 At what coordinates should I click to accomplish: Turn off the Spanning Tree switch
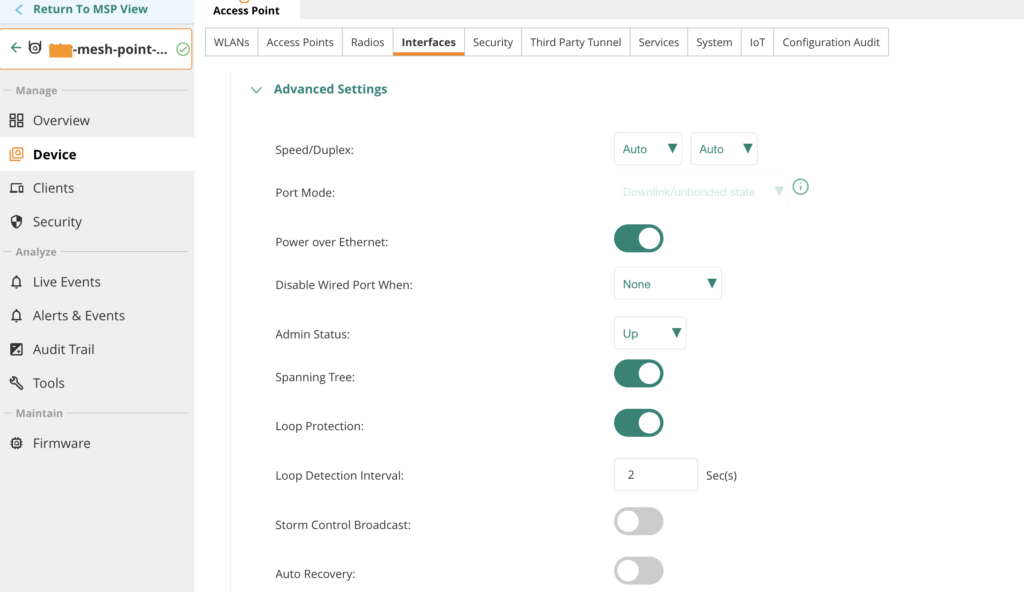[638, 374]
